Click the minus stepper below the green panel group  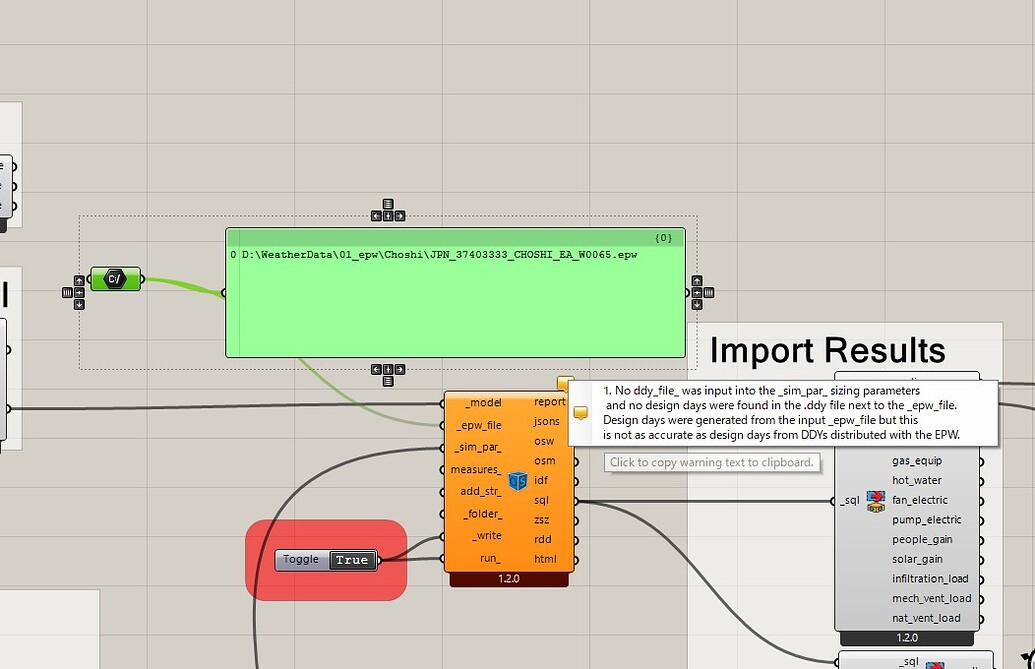(387, 369)
